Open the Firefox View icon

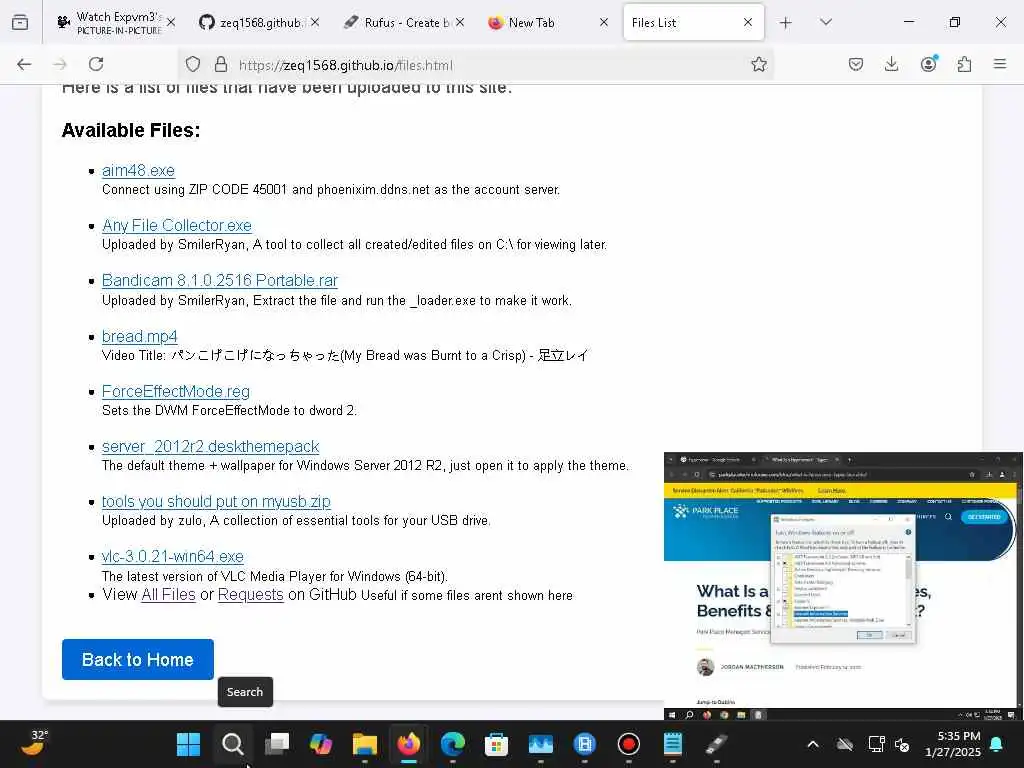tap(20, 22)
